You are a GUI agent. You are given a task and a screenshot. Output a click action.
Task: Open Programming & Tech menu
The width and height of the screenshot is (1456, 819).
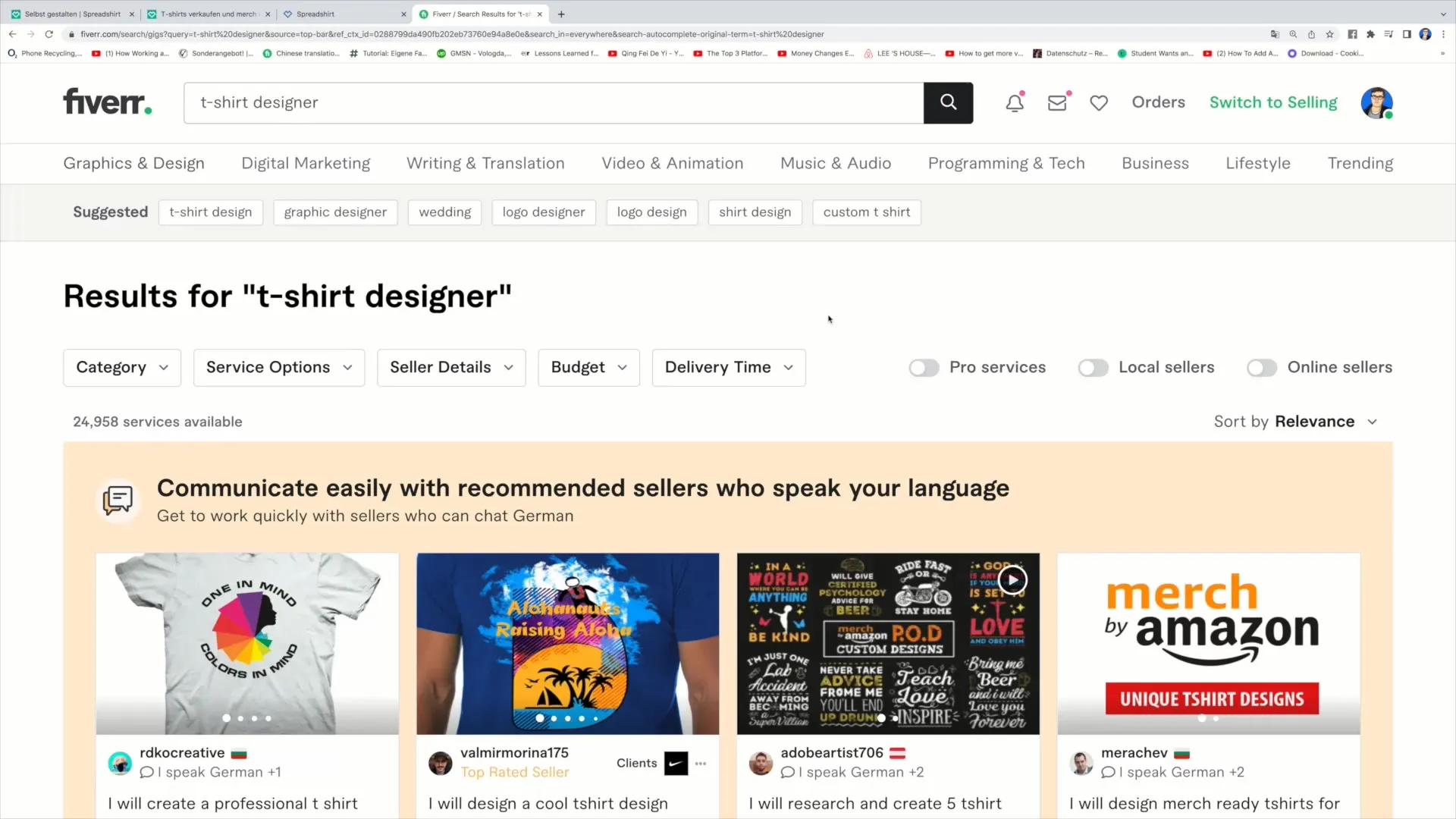pos(1006,163)
